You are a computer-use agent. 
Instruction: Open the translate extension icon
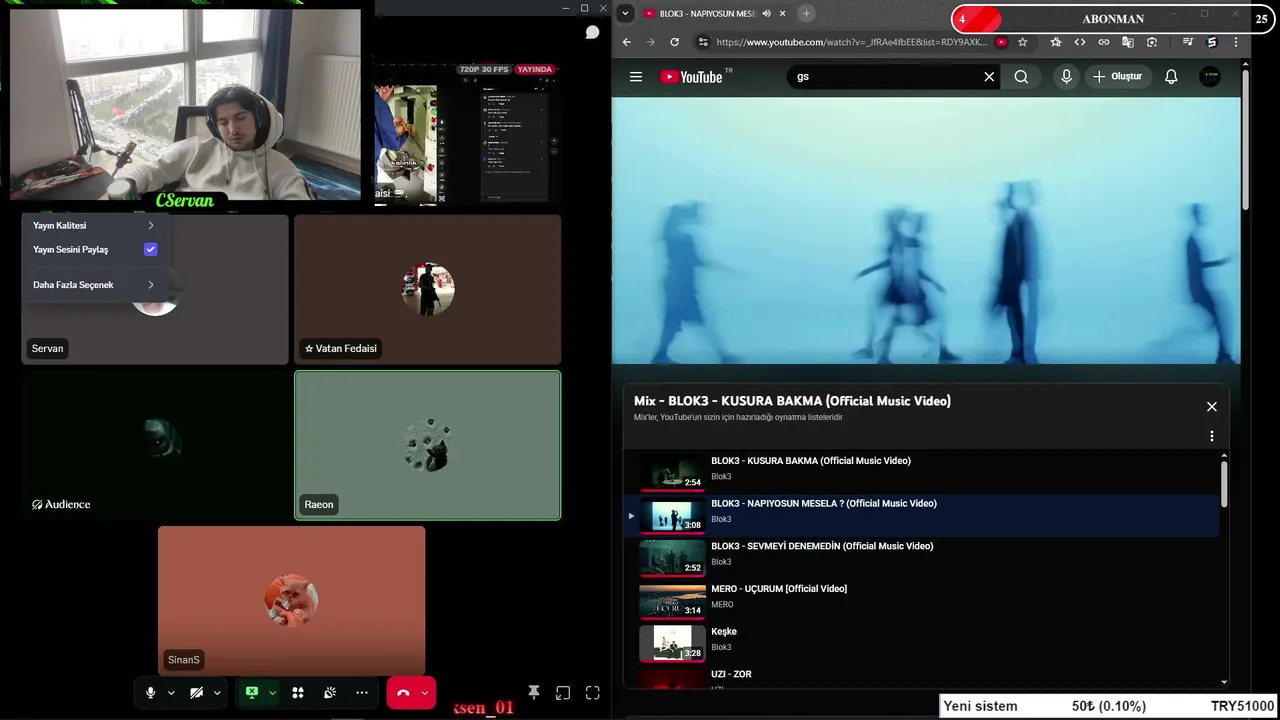pos(1128,42)
